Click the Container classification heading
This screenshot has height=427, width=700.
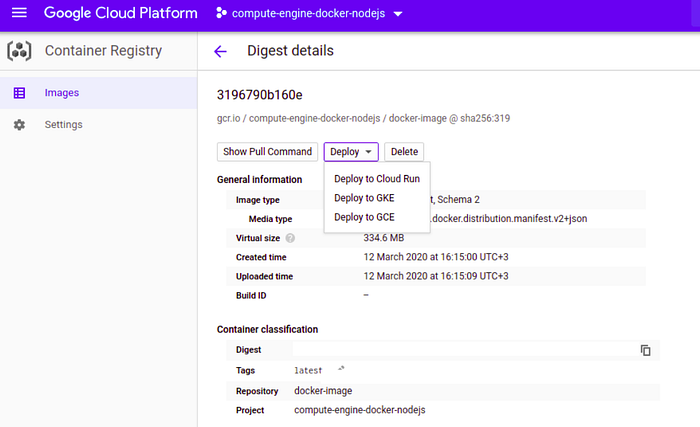pos(267,330)
